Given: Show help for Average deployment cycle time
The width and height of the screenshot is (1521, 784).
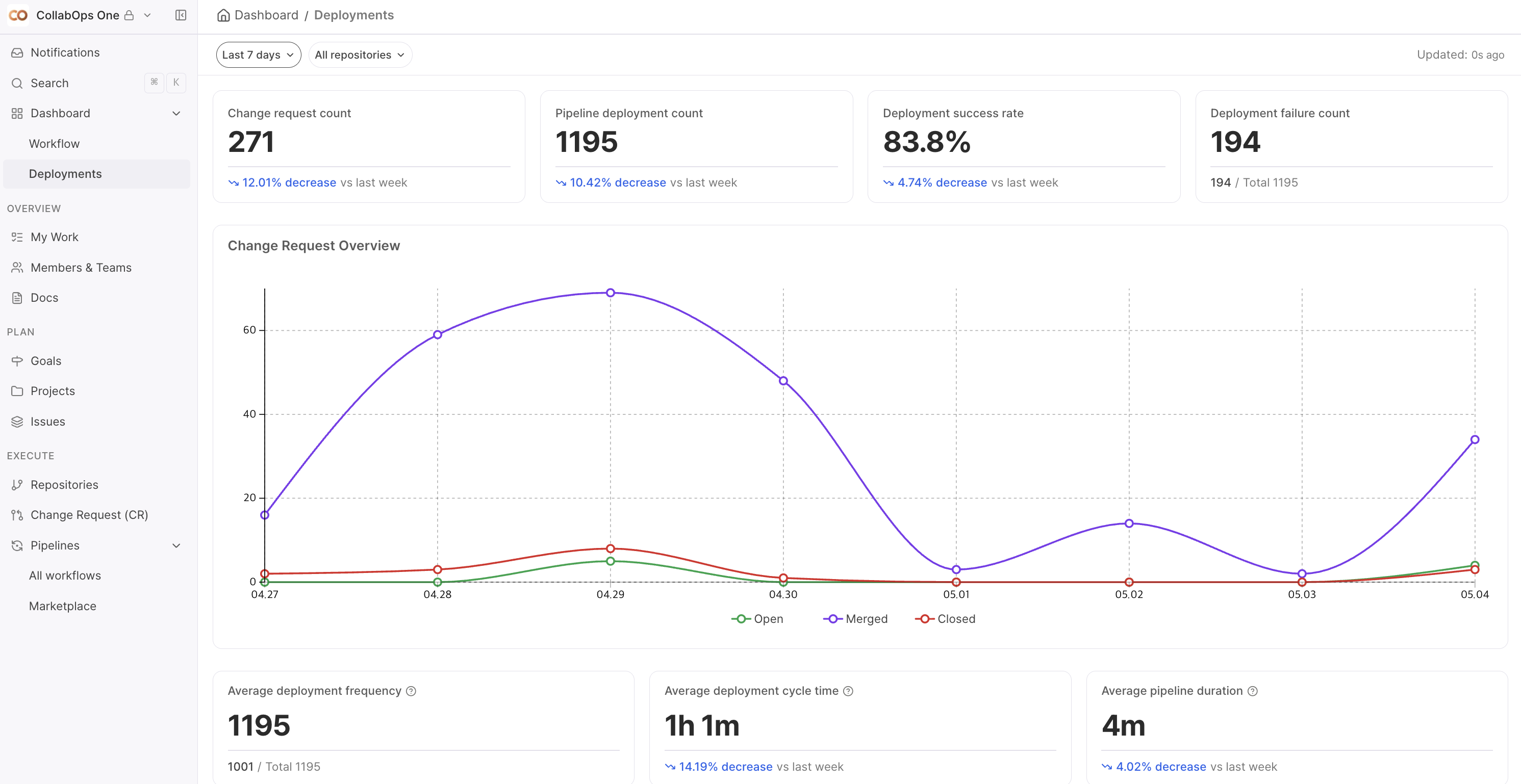Looking at the screenshot, I should tap(848, 691).
